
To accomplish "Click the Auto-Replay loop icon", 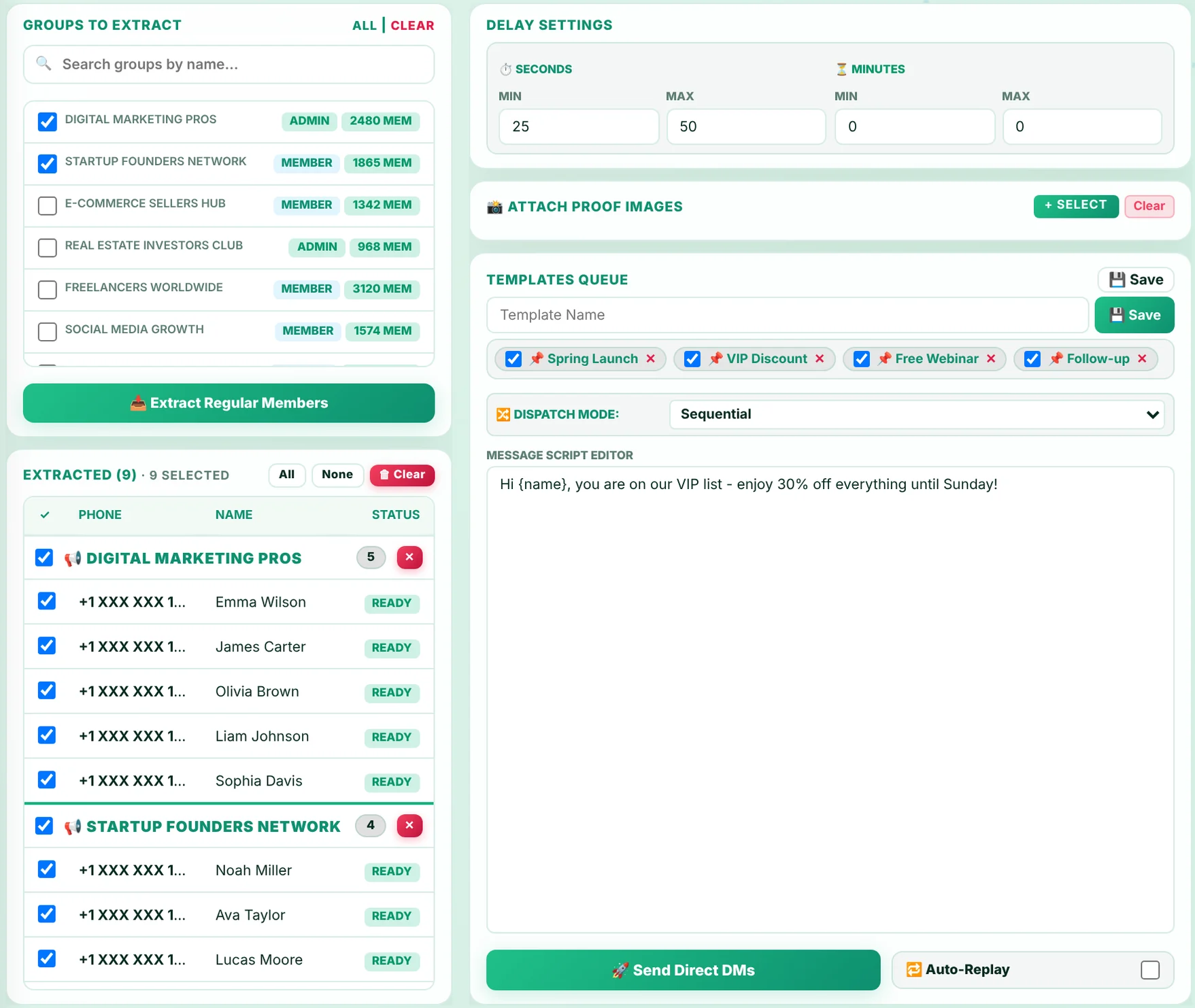I will (914, 969).
